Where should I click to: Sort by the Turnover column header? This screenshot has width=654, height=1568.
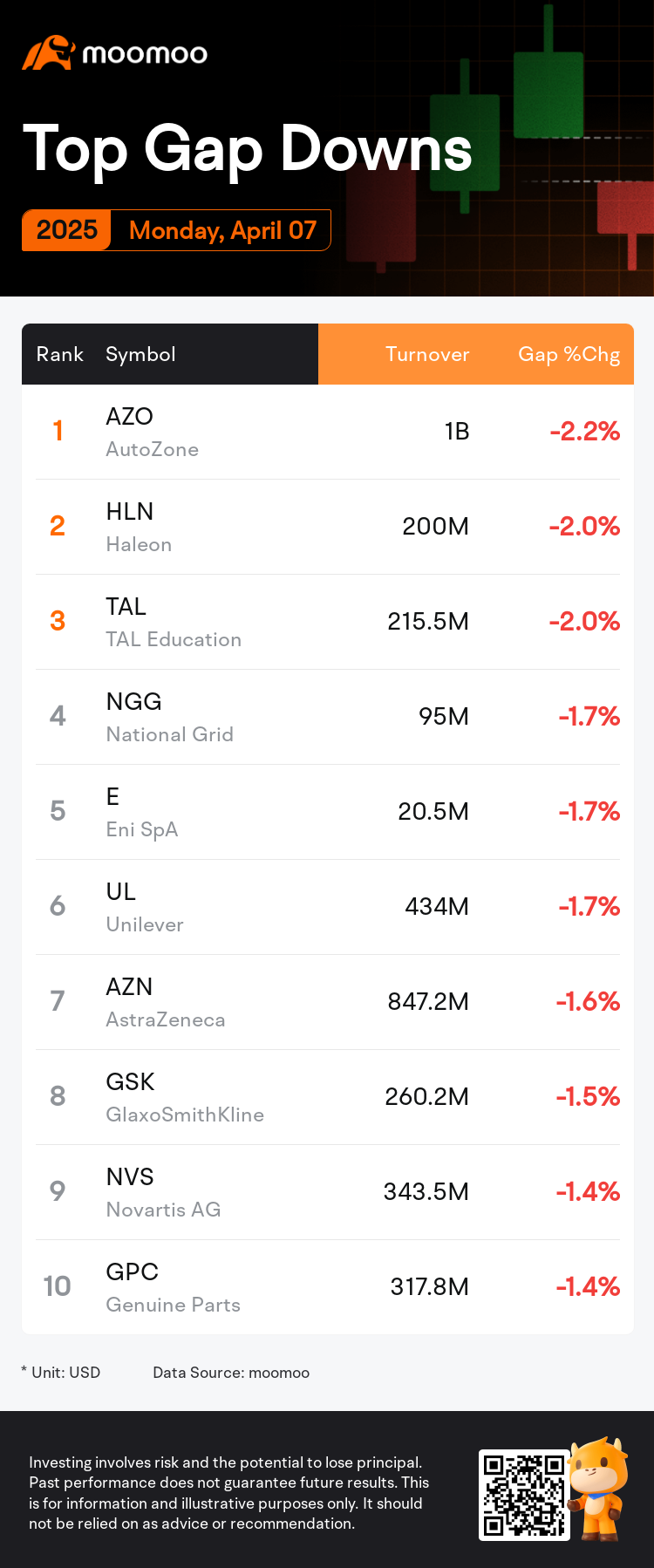pyautogui.click(x=427, y=354)
